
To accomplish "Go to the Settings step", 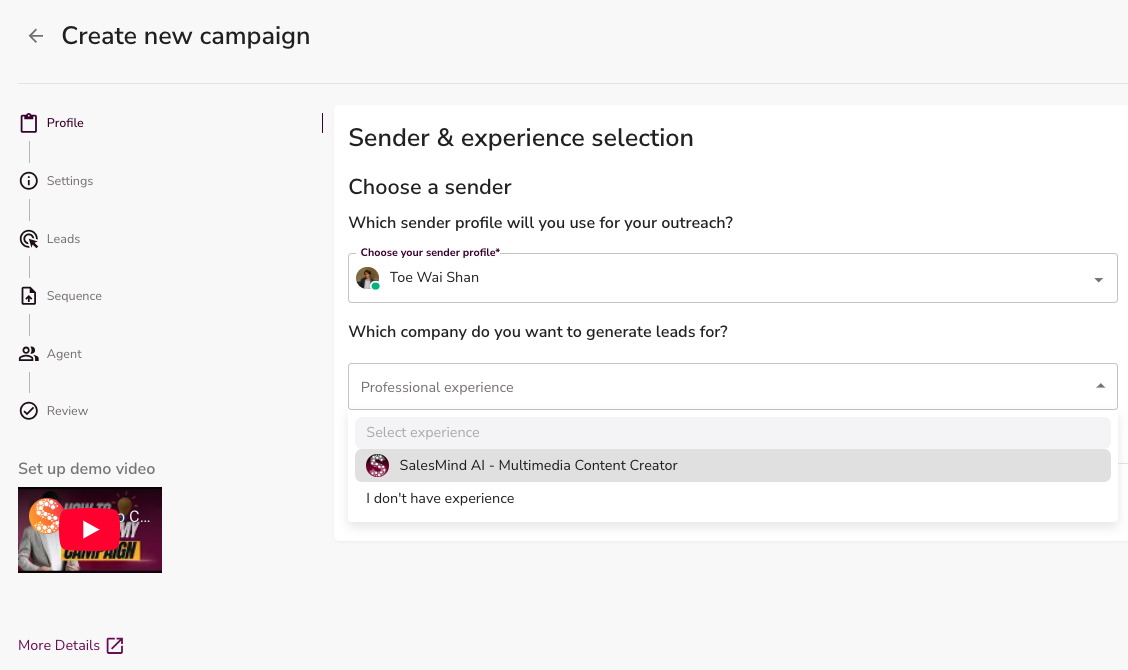I will tap(70, 181).
